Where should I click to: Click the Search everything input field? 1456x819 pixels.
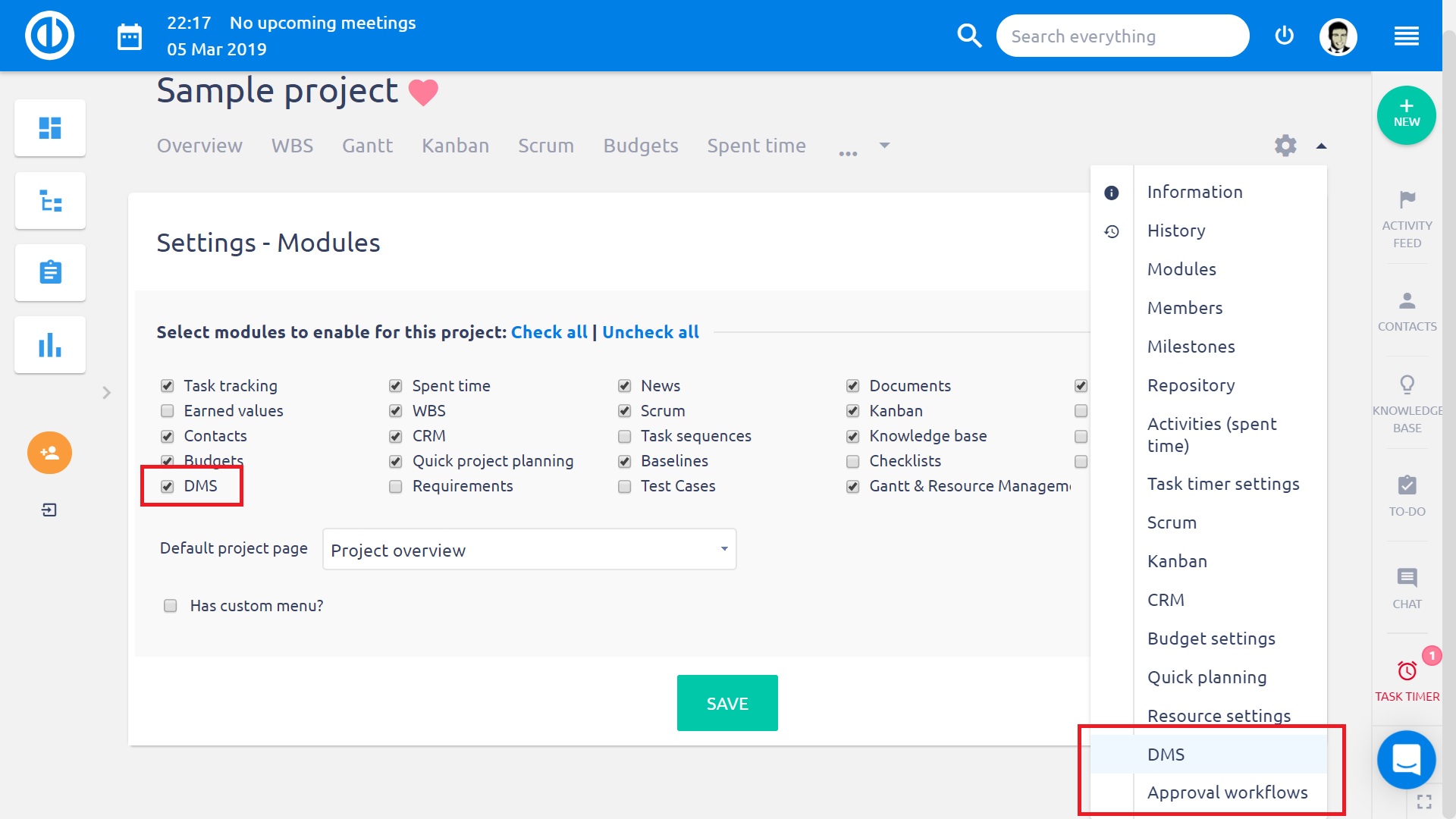pyautogui.click(x=1122, y=36)
